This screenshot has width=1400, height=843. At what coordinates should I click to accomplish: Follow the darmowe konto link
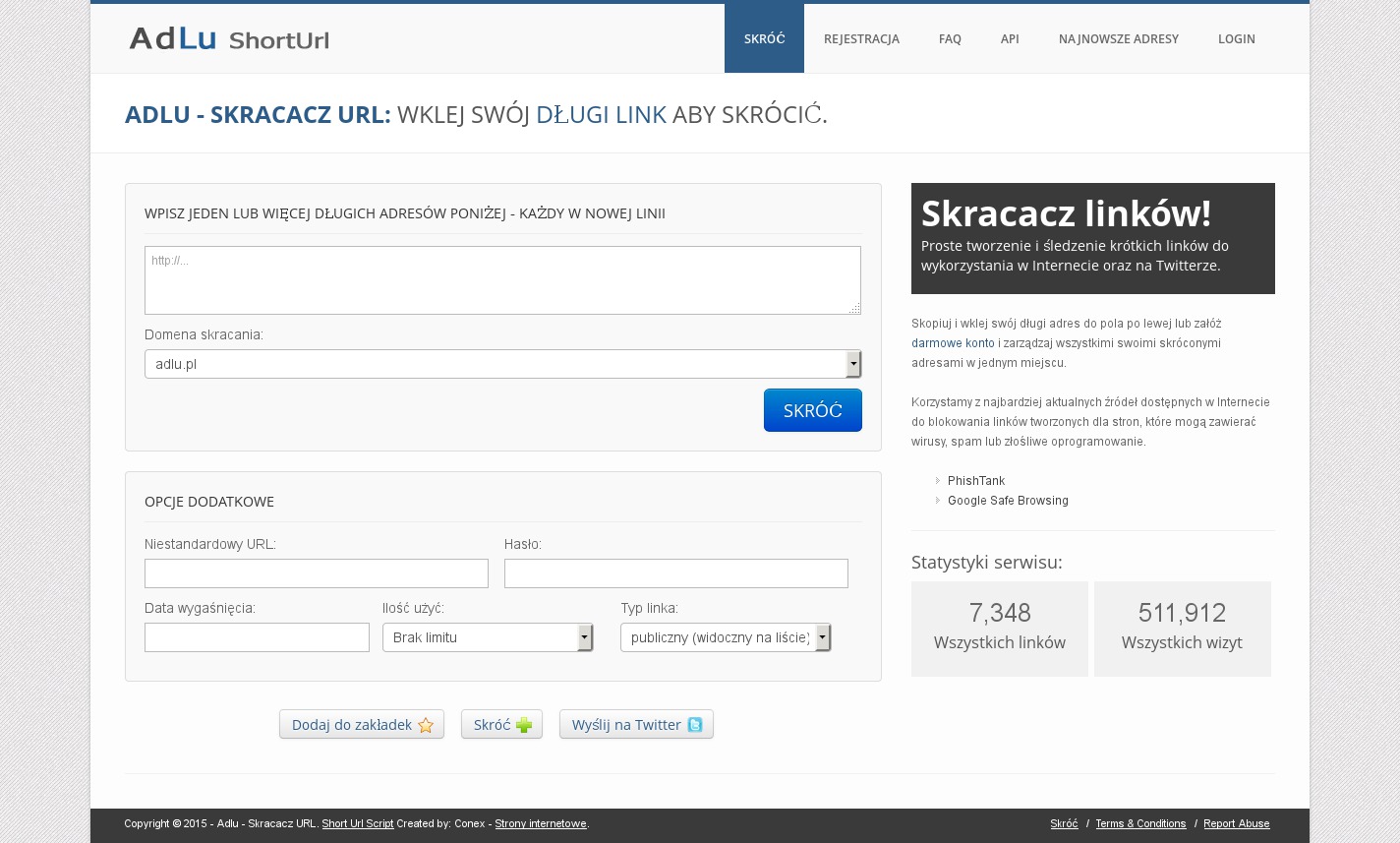coord(953,343)
